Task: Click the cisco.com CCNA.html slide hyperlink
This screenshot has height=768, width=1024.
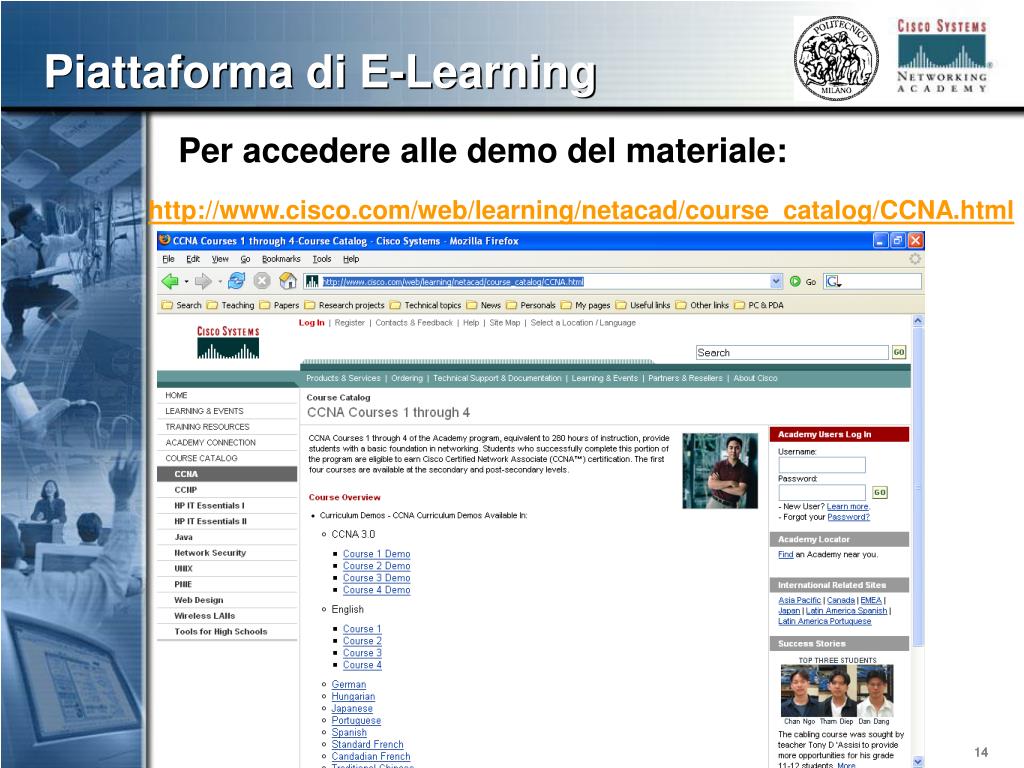Action: tap(581, 210)
